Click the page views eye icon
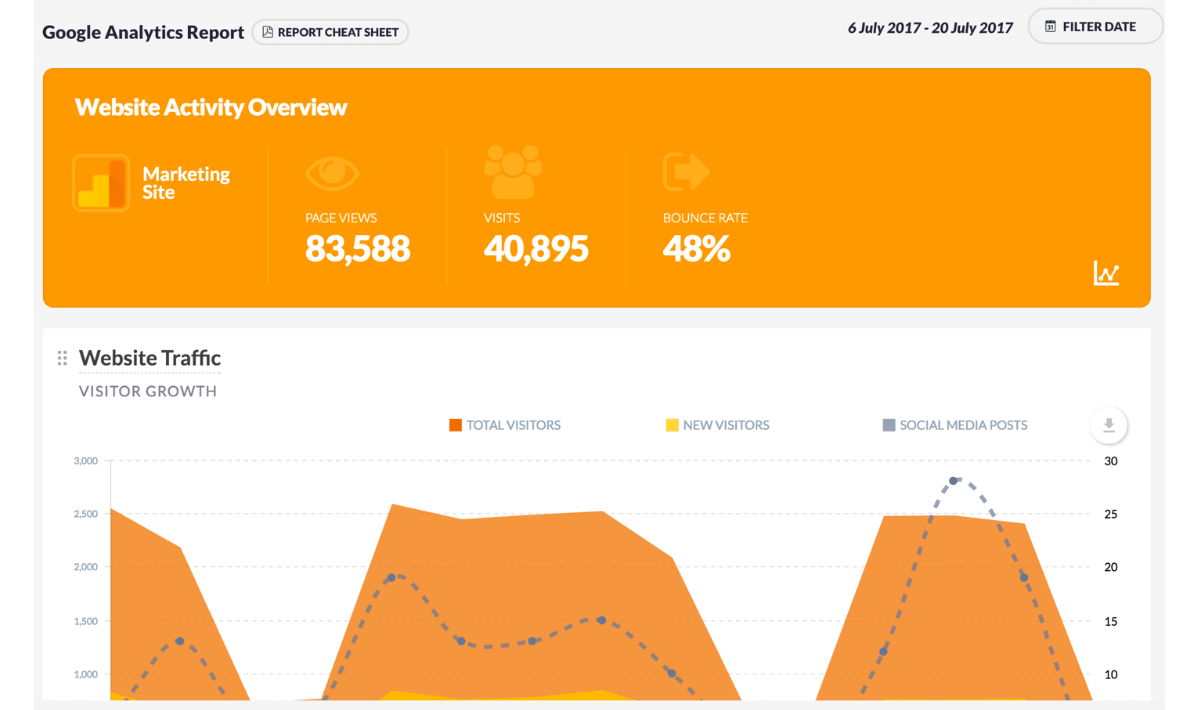Image resolution: width=1200 pixels, height=710 pixels. [332, 173]
